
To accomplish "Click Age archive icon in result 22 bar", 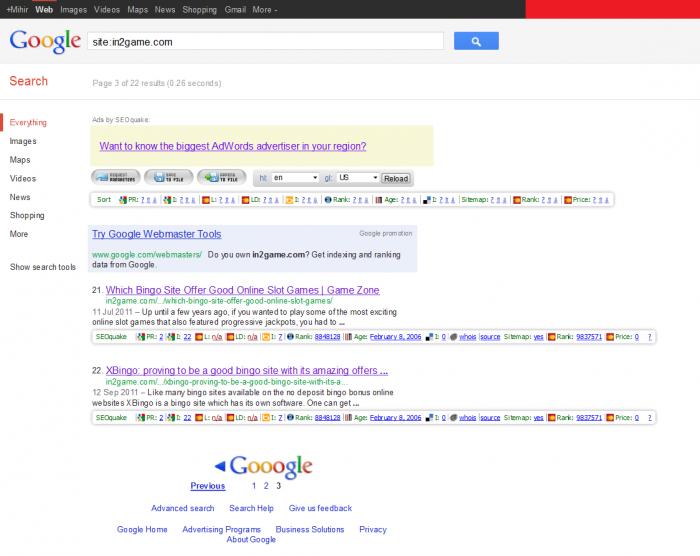I will coord(348,418).
